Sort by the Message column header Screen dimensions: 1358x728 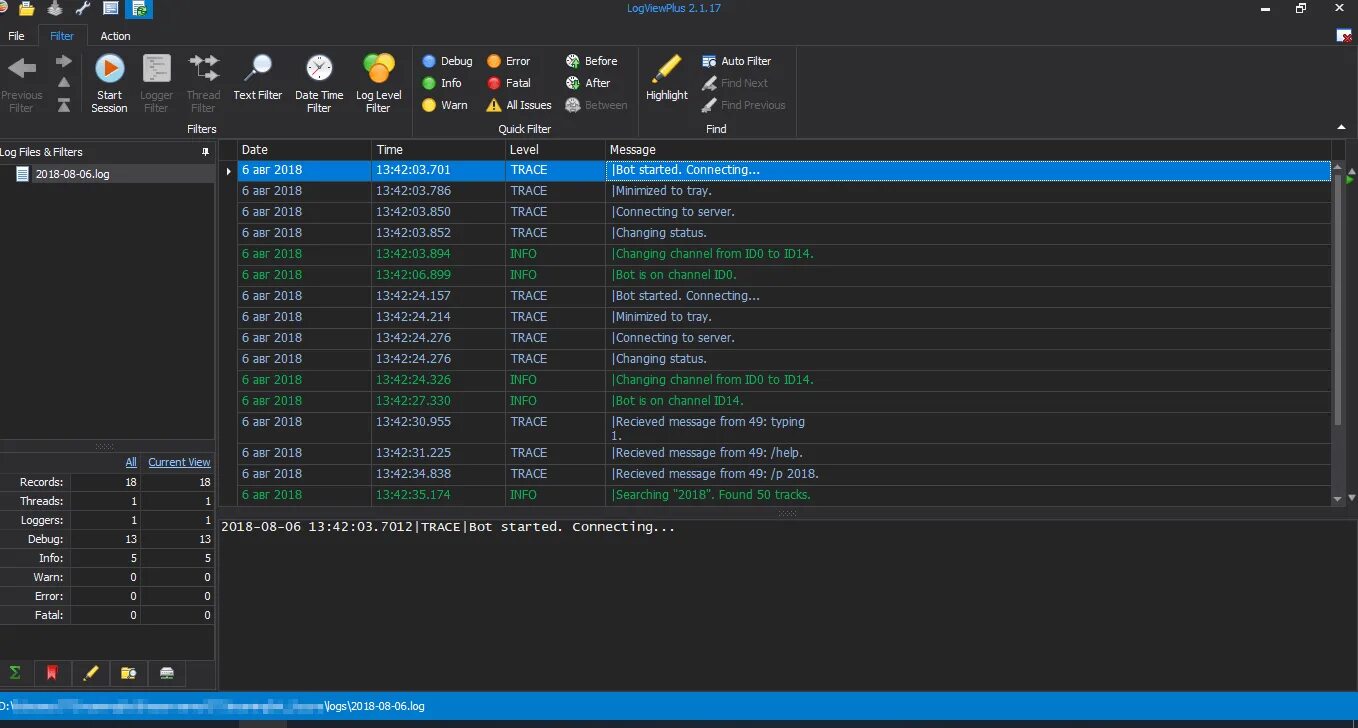(x=968, y=150)
